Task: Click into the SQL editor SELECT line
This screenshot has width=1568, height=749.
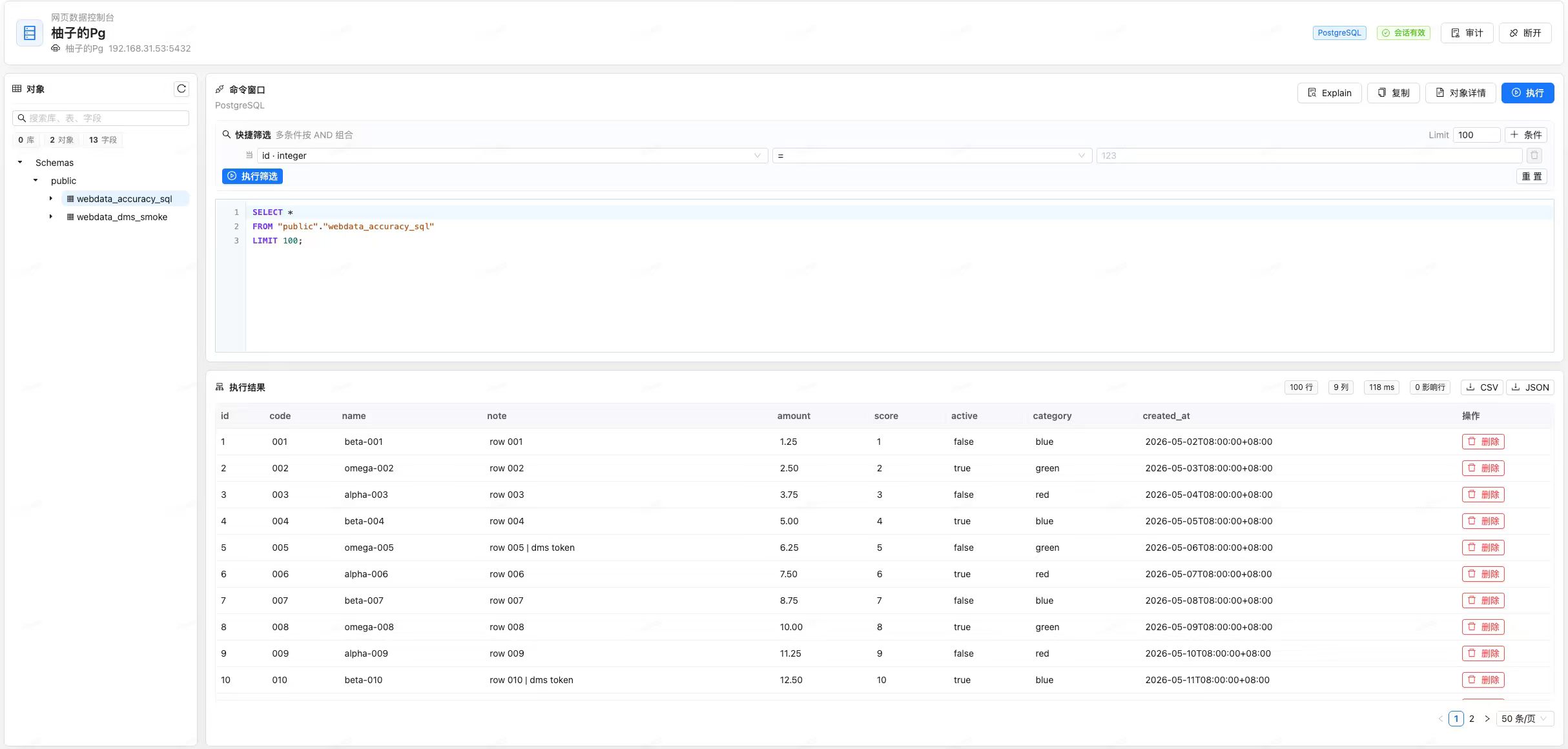Action: pos(899,212)
